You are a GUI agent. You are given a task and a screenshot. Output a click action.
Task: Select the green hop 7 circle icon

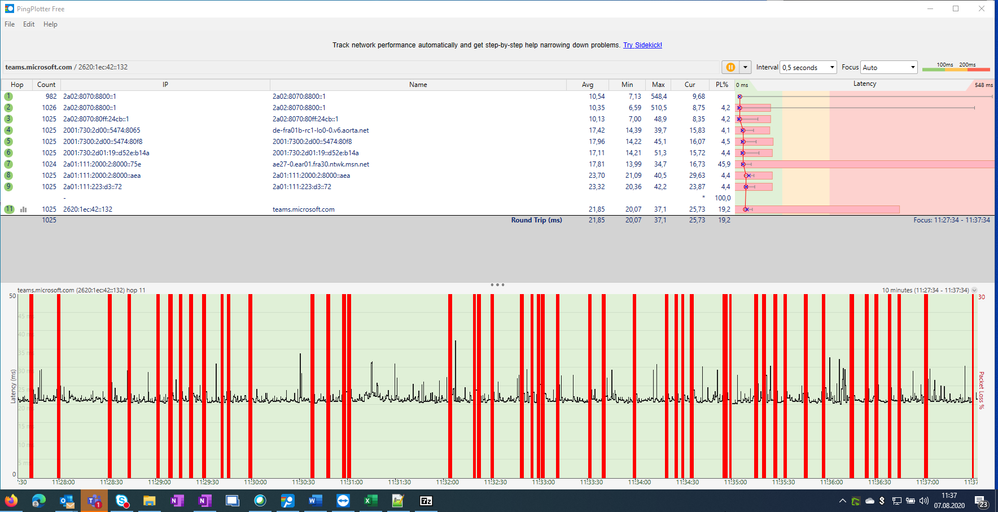point(8,163)
